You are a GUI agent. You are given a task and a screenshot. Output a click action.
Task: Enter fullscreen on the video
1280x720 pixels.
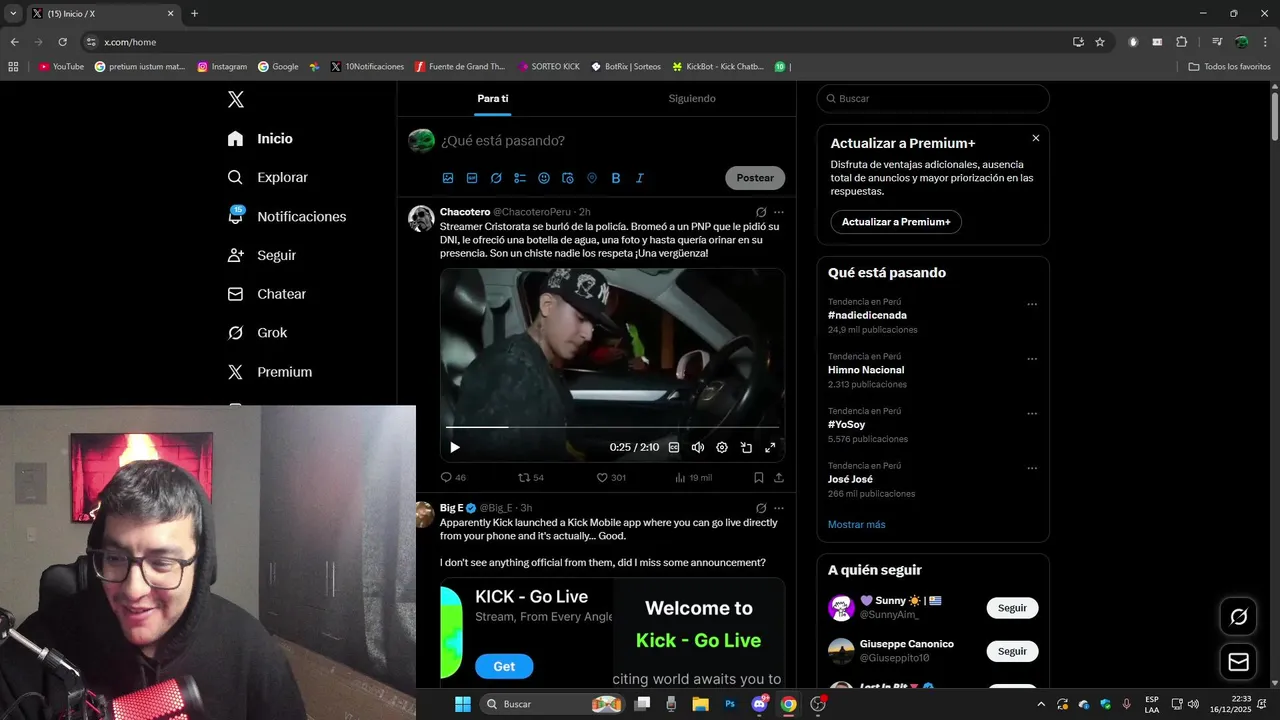[770, 448]
